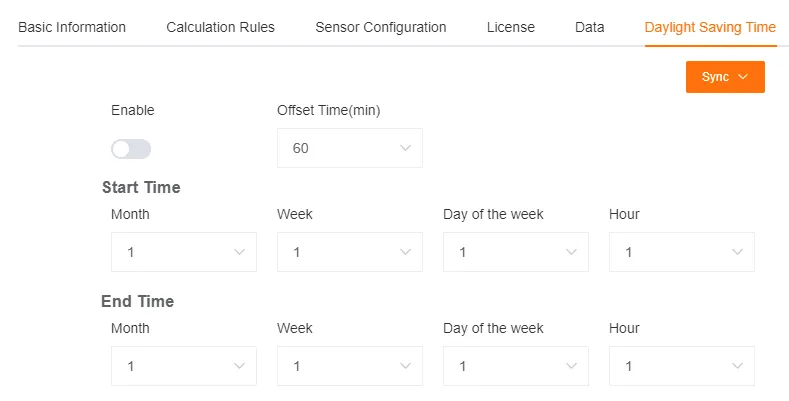
Task: Click the Start Time Hour chevron arrow
Action: tap(737, 252)
